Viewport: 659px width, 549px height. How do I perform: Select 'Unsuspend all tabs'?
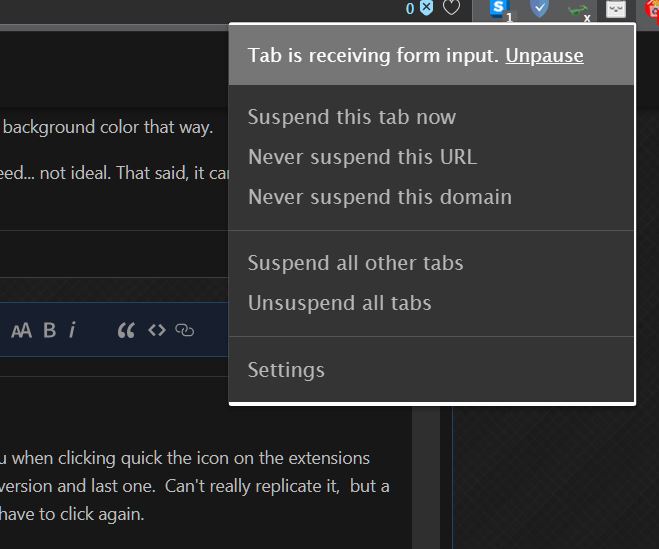pyautogui.click(x=340, y=303)
